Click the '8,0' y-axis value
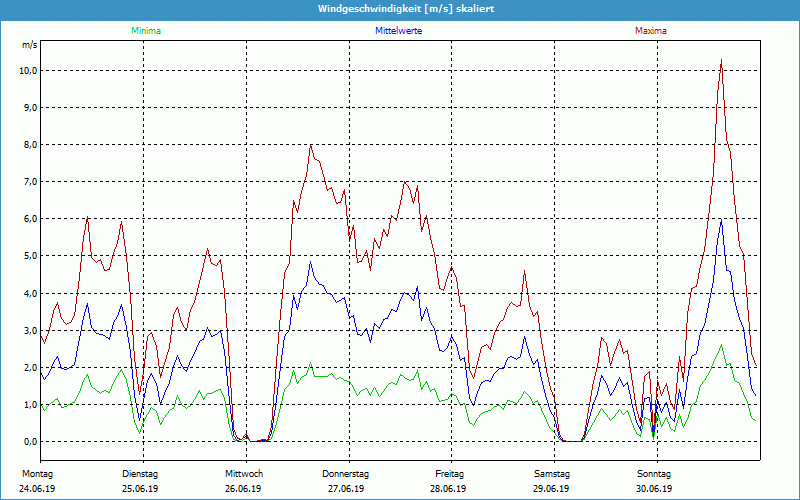 tap(30, 145)
